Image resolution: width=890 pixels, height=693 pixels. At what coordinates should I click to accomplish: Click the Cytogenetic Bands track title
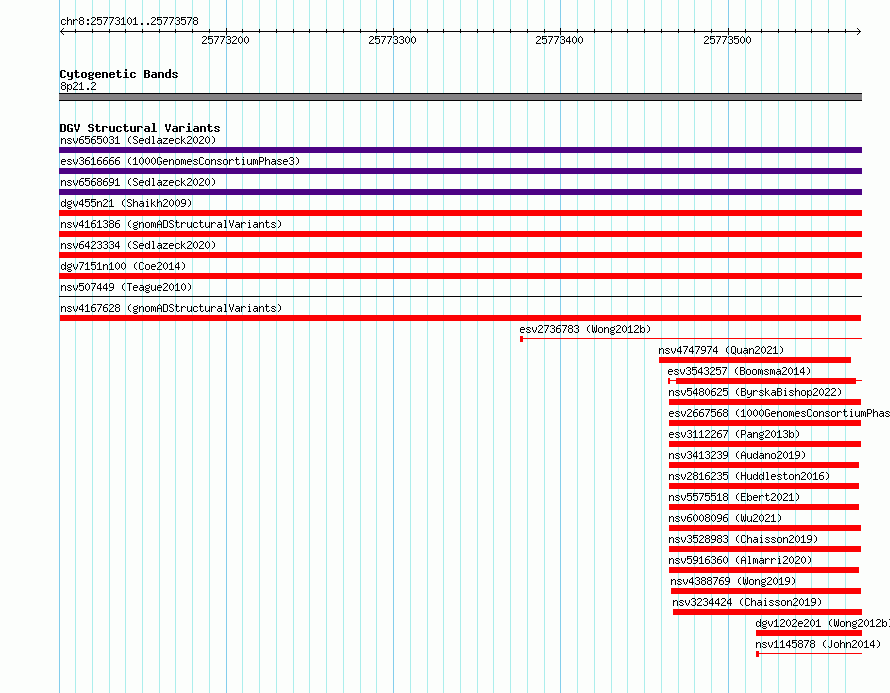[119, 74]
